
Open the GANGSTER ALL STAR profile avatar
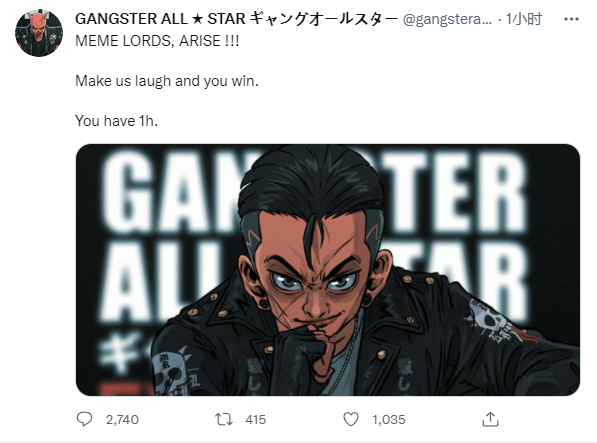pos(38,33)
